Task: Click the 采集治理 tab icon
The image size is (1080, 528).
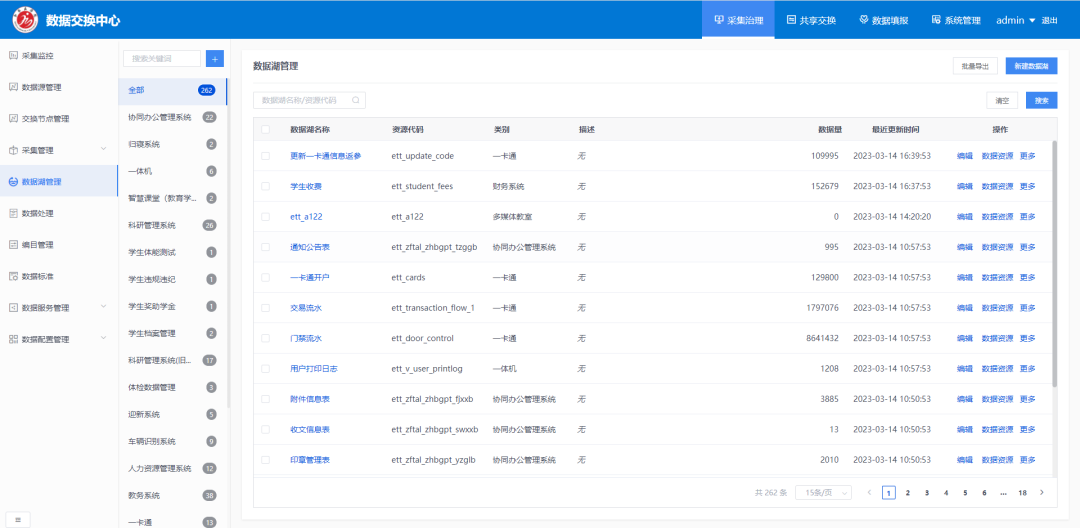Action: [719, 20]
